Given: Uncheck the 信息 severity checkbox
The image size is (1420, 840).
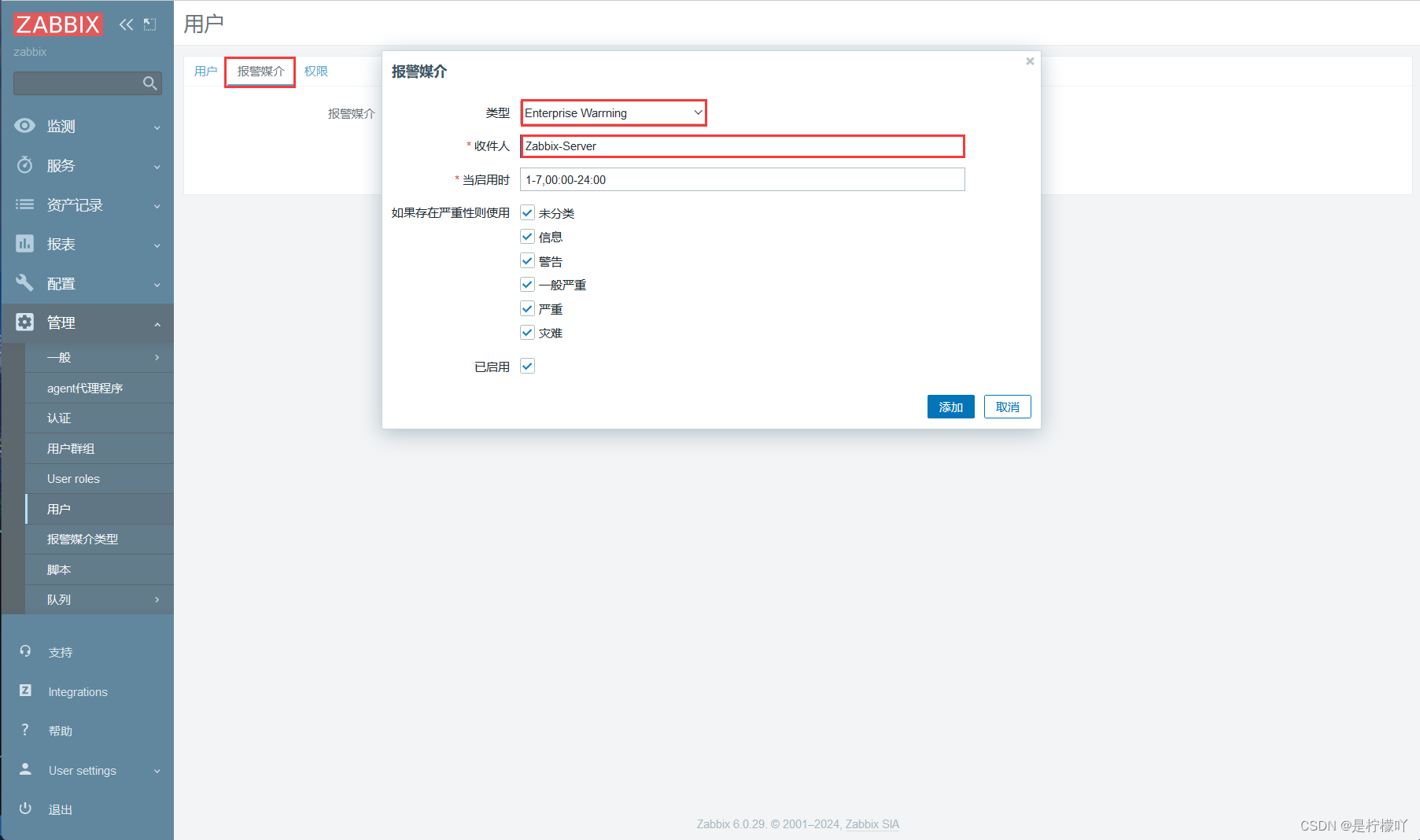Looking at the screenshot, I should tap(528, 237).
